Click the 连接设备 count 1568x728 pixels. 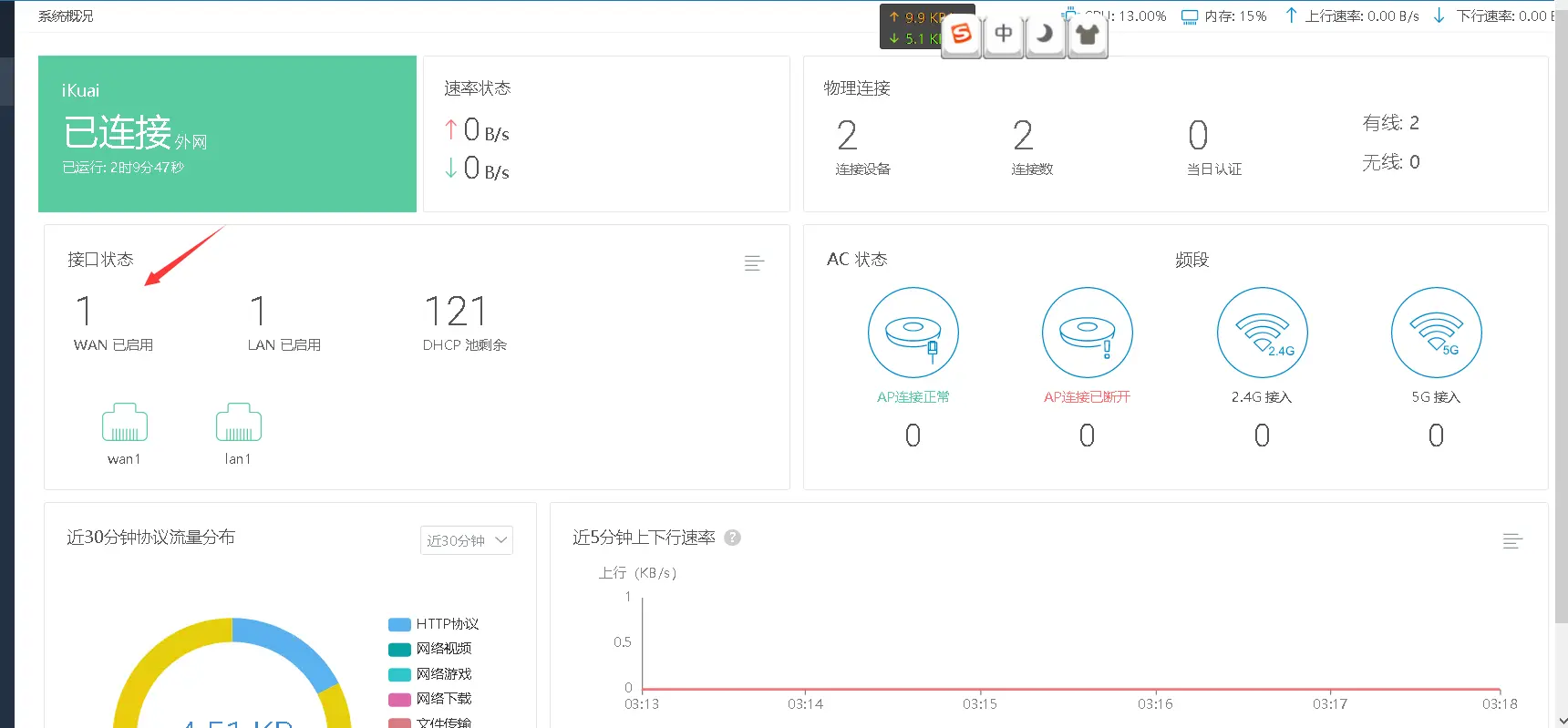click(x=847, y=136)
